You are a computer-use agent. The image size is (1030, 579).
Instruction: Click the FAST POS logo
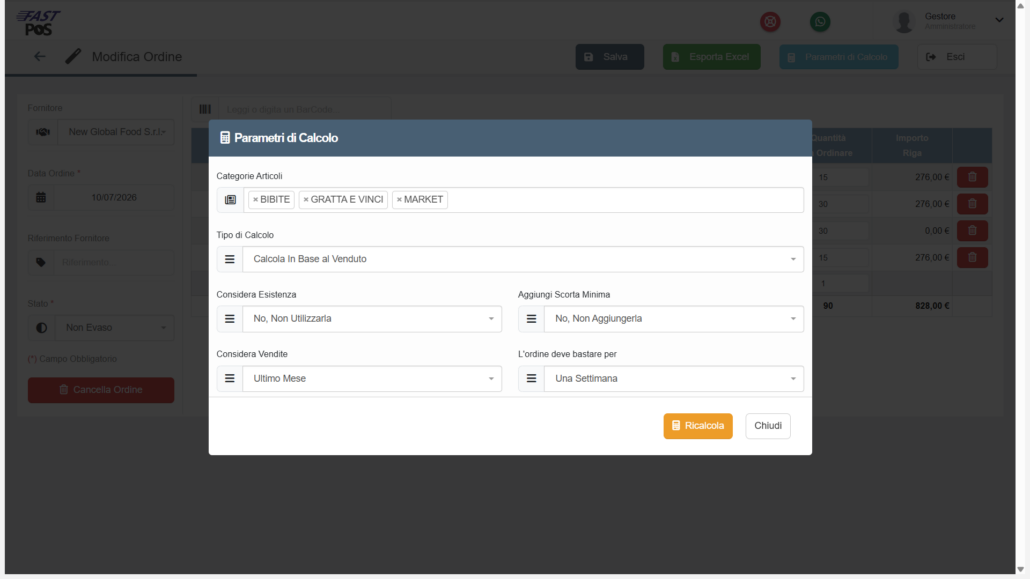click(x=38, y=23)
